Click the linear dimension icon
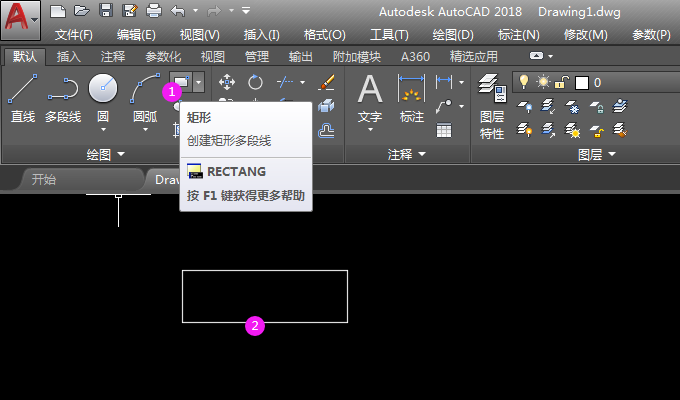The image size is (680, 400). [444, 82]
